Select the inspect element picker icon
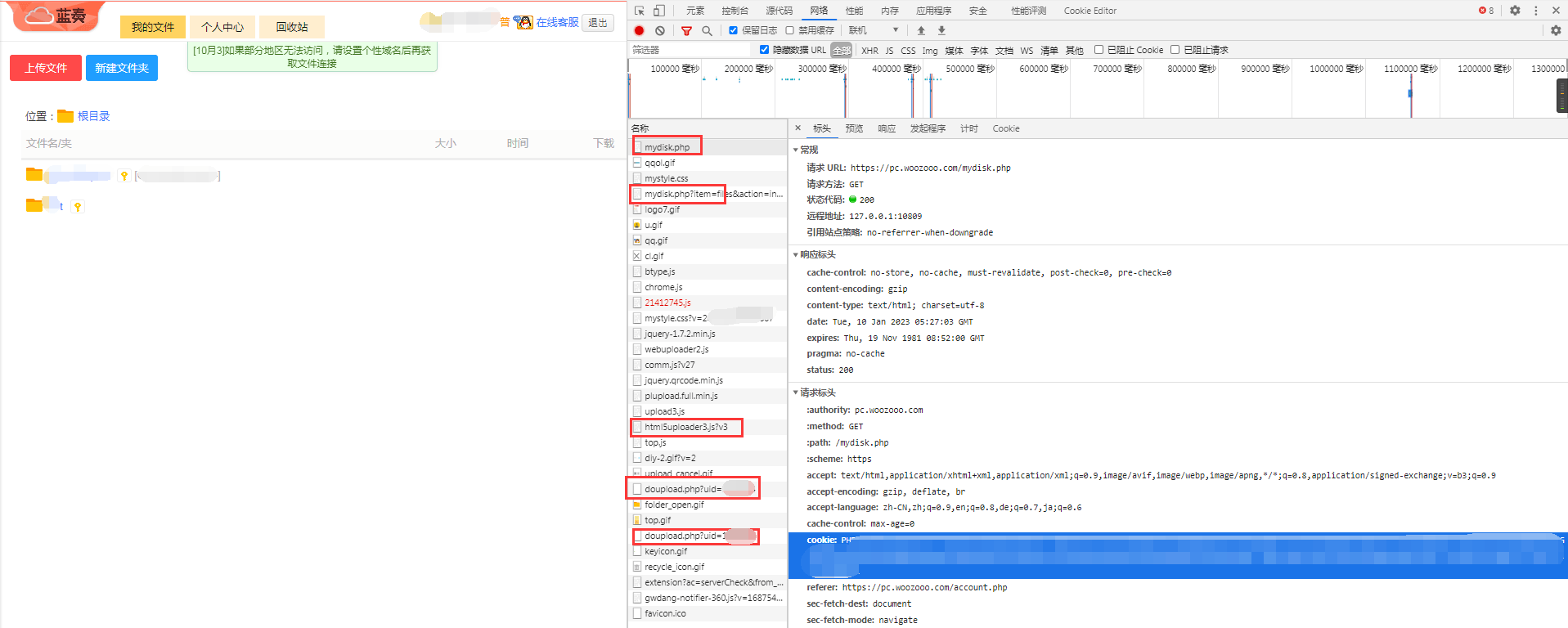 [x=640, y=11]
